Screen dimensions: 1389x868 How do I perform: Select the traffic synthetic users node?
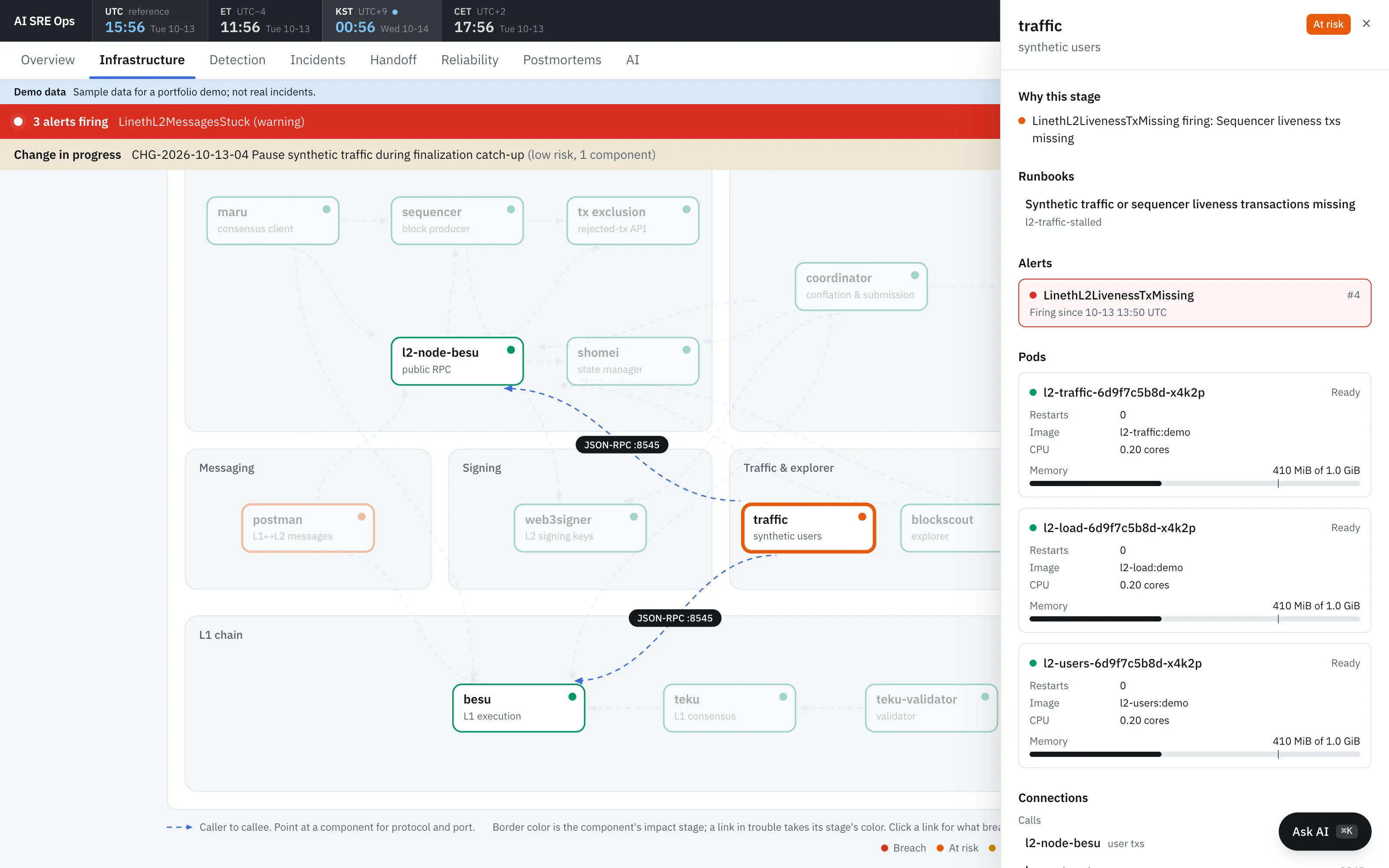(x=808, y=528)
